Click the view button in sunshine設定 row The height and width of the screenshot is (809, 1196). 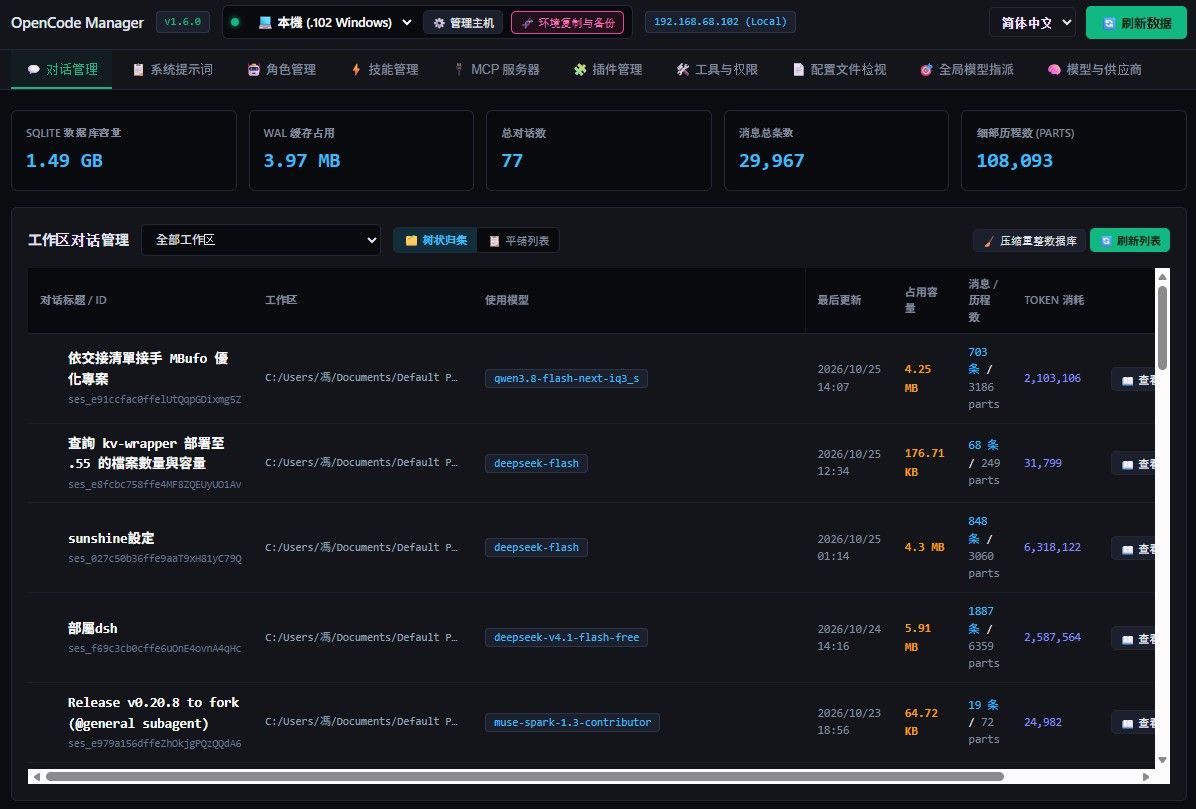pyautogui.click(x=1133, y=549)
